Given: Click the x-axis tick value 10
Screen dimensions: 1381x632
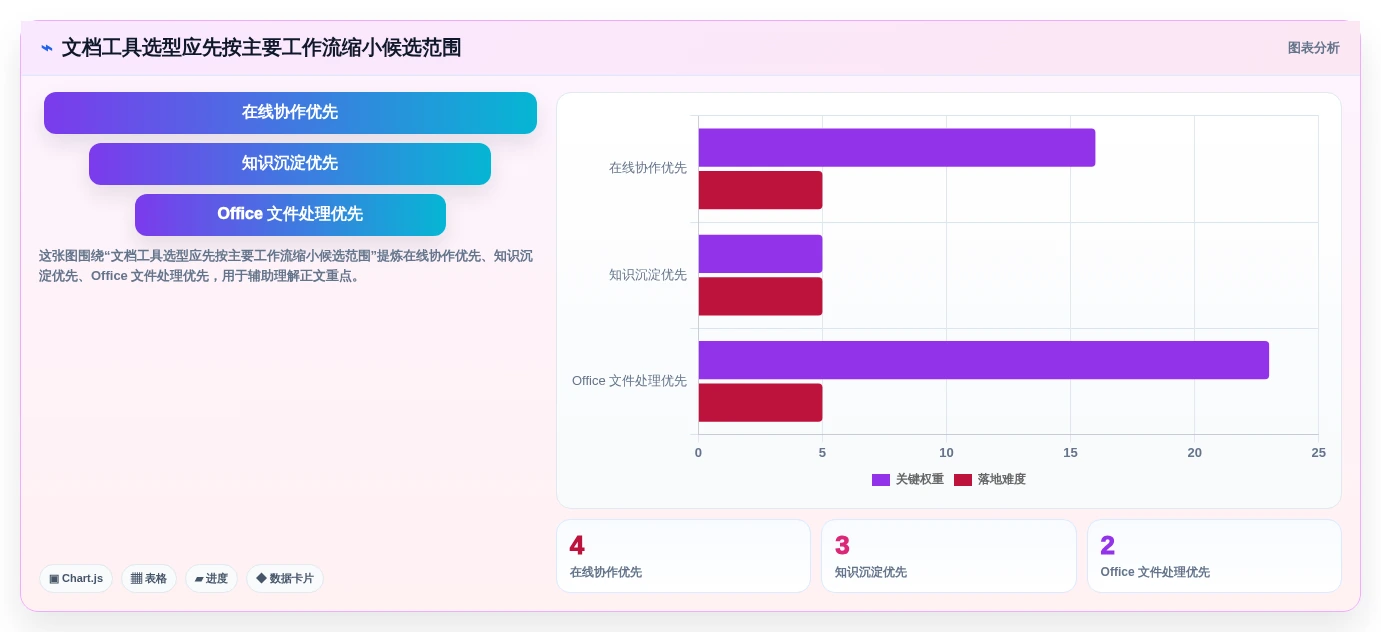Looking at the screenshot, I should pyautogui.click(x=946, y=453).
